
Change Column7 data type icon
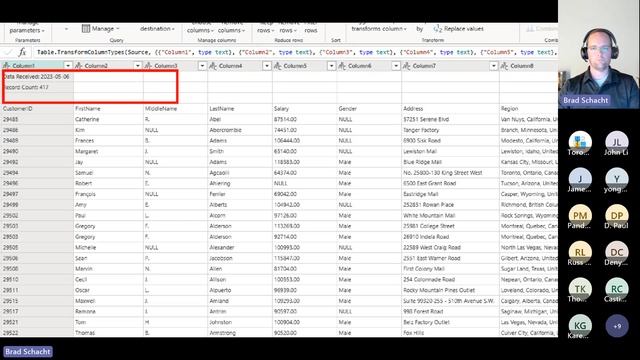[x=407, y=66]
